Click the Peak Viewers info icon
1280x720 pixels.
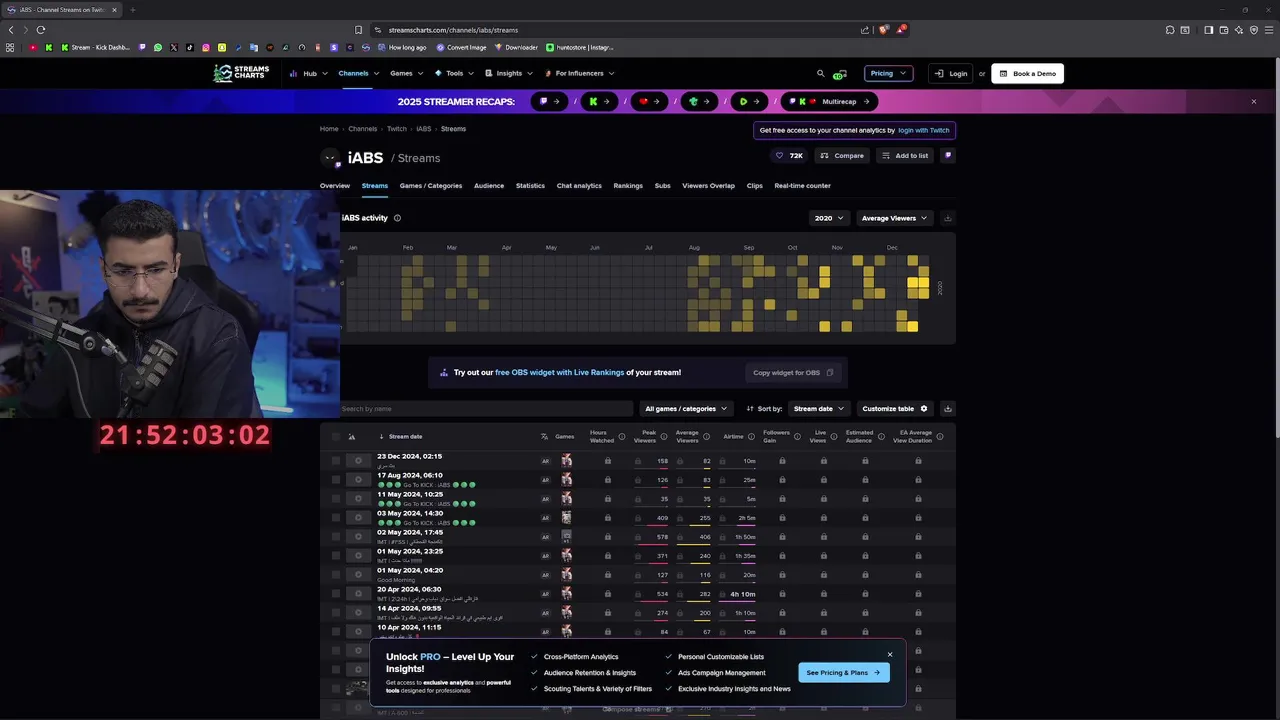[664, 436]
